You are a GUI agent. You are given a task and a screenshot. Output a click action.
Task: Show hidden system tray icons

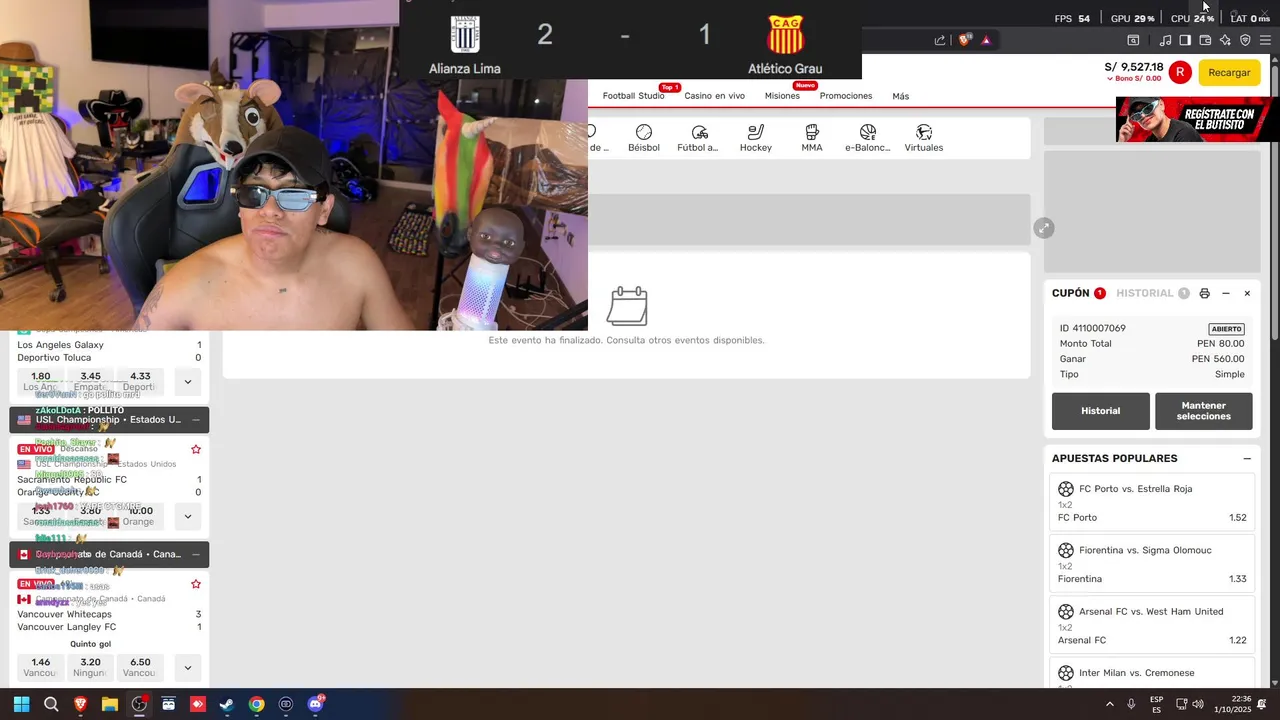[1109, 704]
